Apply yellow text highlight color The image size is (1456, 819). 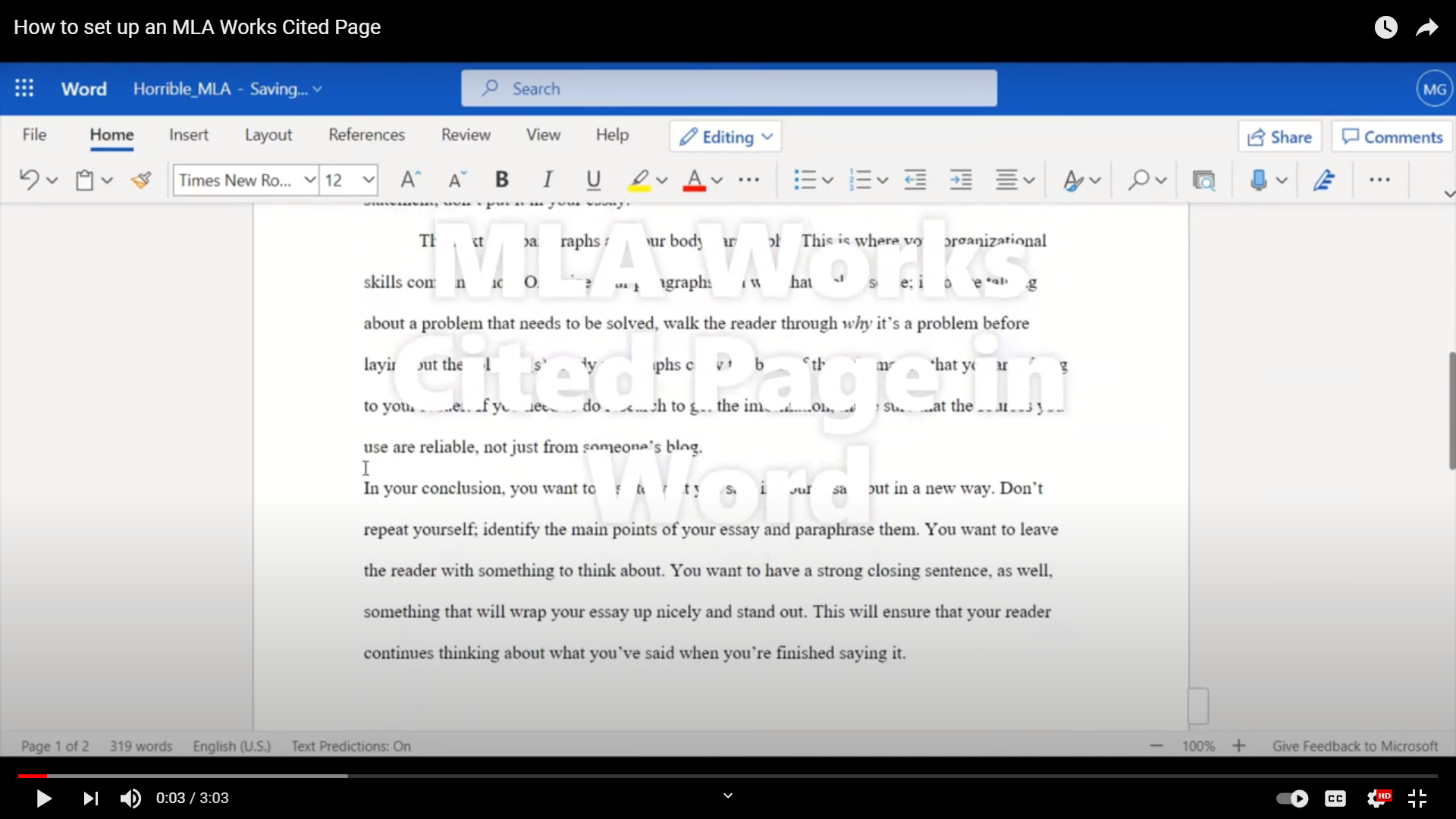(x=639, y=180)
